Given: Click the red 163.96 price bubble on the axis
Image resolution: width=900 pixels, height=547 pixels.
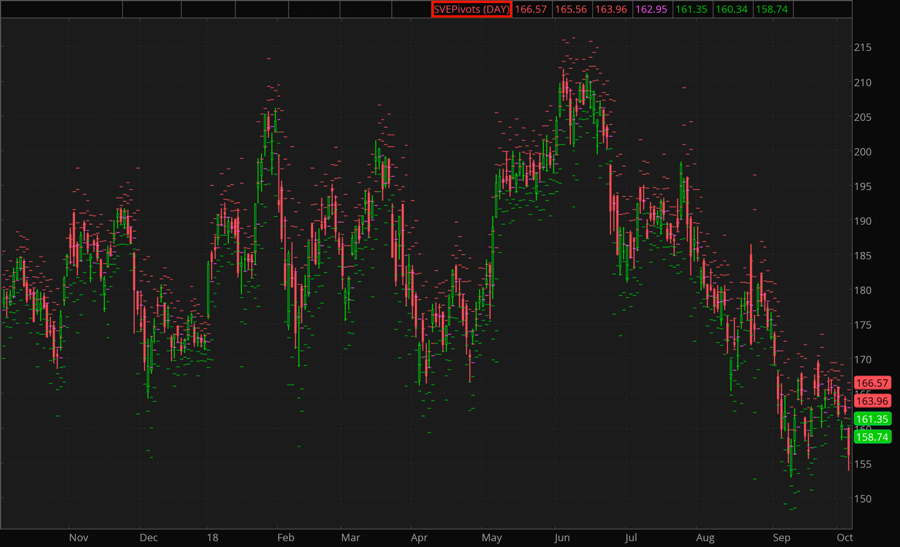Looking at the screenshot, I should coord(872,401).
